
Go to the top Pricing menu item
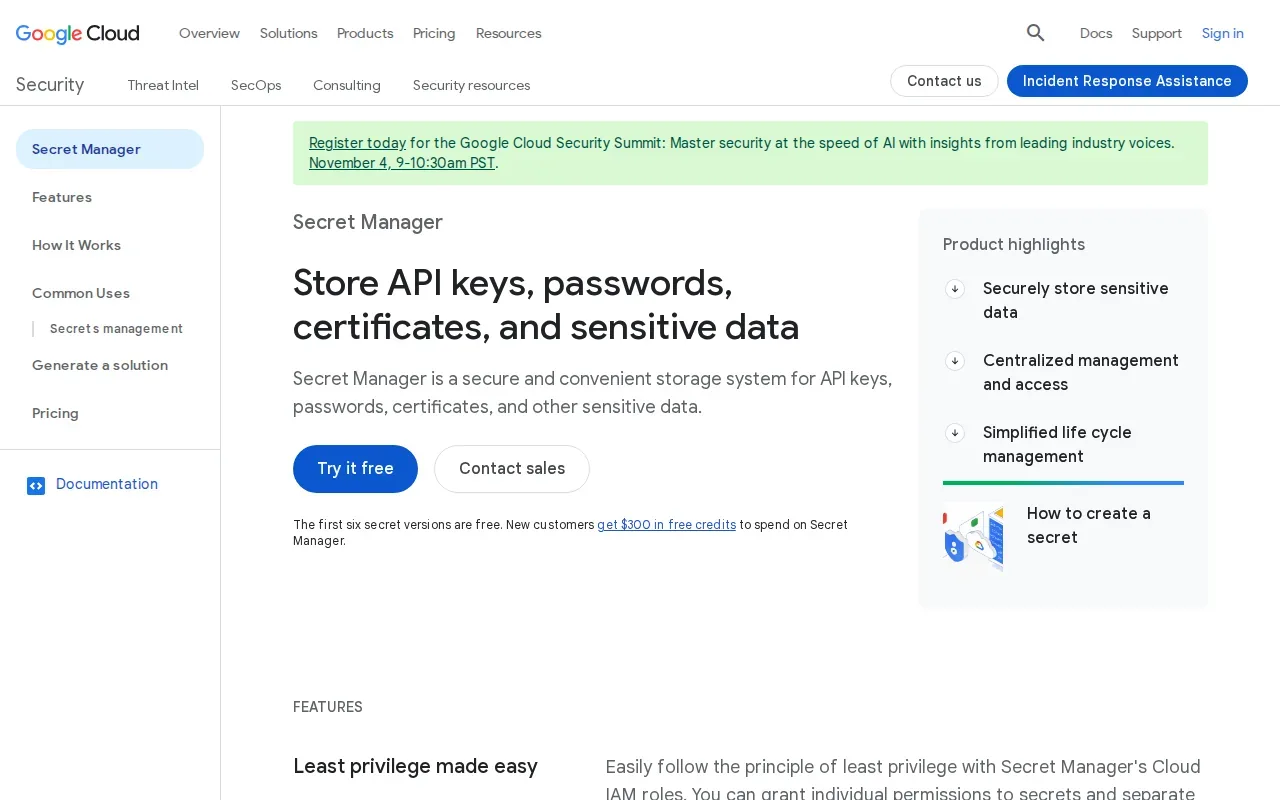coord(434,33)
